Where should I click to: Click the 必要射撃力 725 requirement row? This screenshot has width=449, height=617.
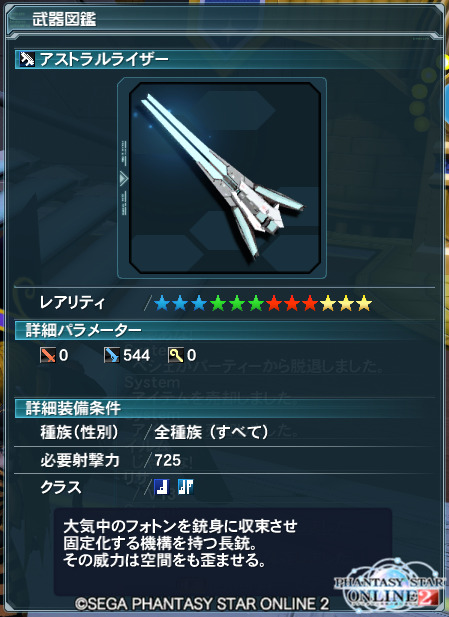225,460
